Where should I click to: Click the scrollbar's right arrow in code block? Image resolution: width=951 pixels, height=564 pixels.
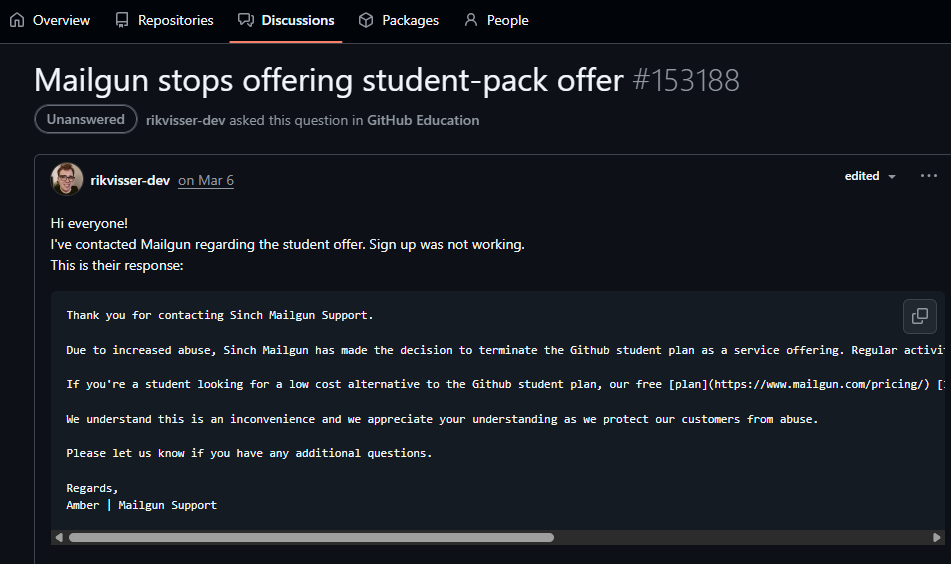pyautogui.click(x=936, y=537)
